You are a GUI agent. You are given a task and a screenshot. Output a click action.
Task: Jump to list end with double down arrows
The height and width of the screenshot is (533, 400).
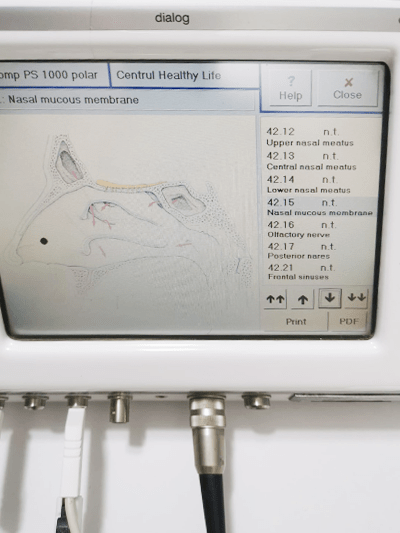click(356, 297)
